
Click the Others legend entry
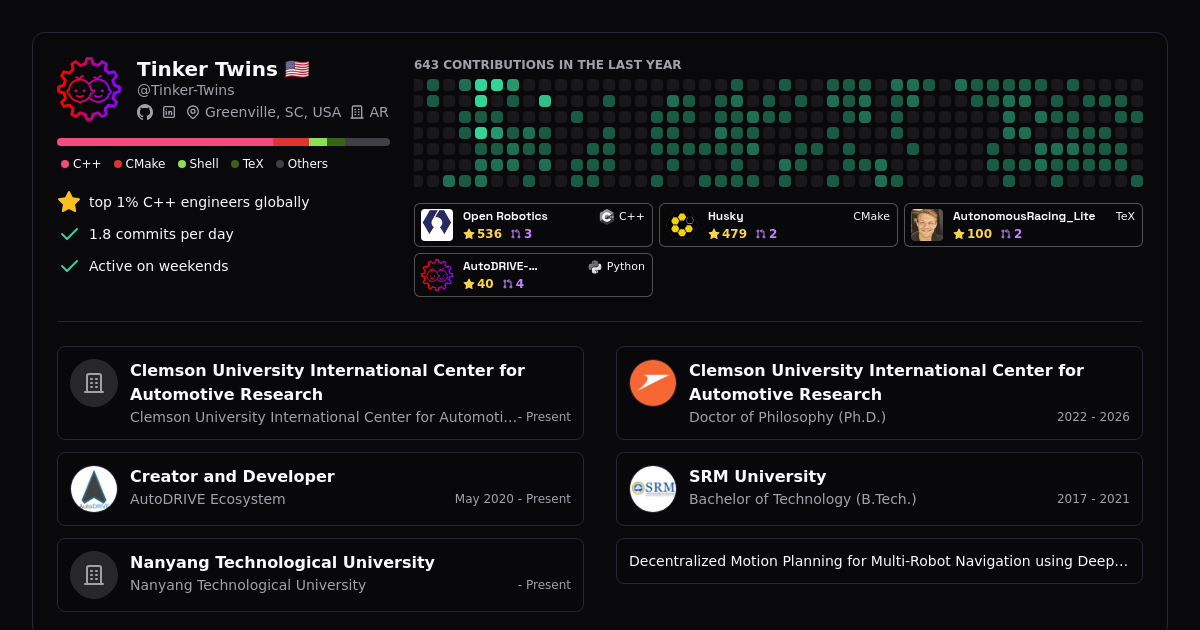click(302, 164)
